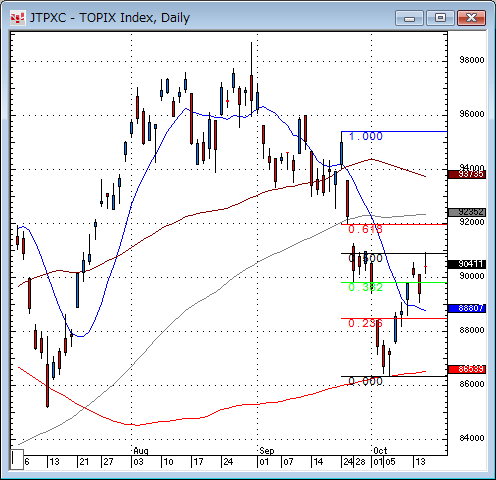Click the 90411 black last-price tag
The width and height of the screenshot is (496, 480).
467,264
